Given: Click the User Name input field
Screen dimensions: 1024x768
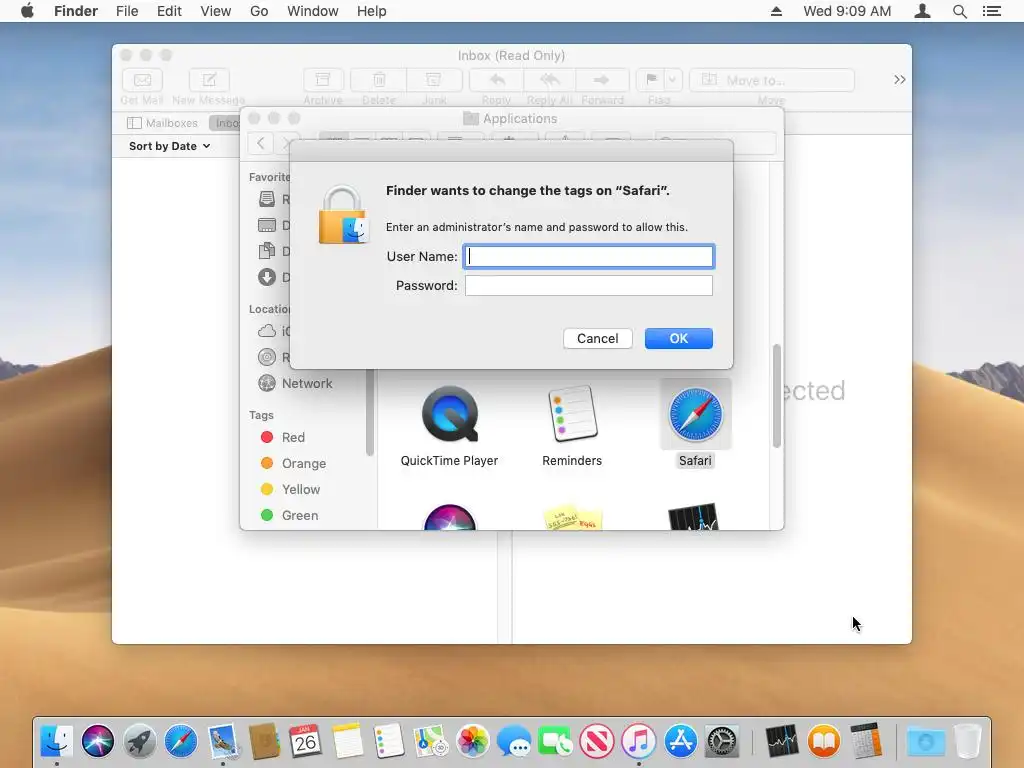Looking at the screenshot, I should tap(588, 257).
